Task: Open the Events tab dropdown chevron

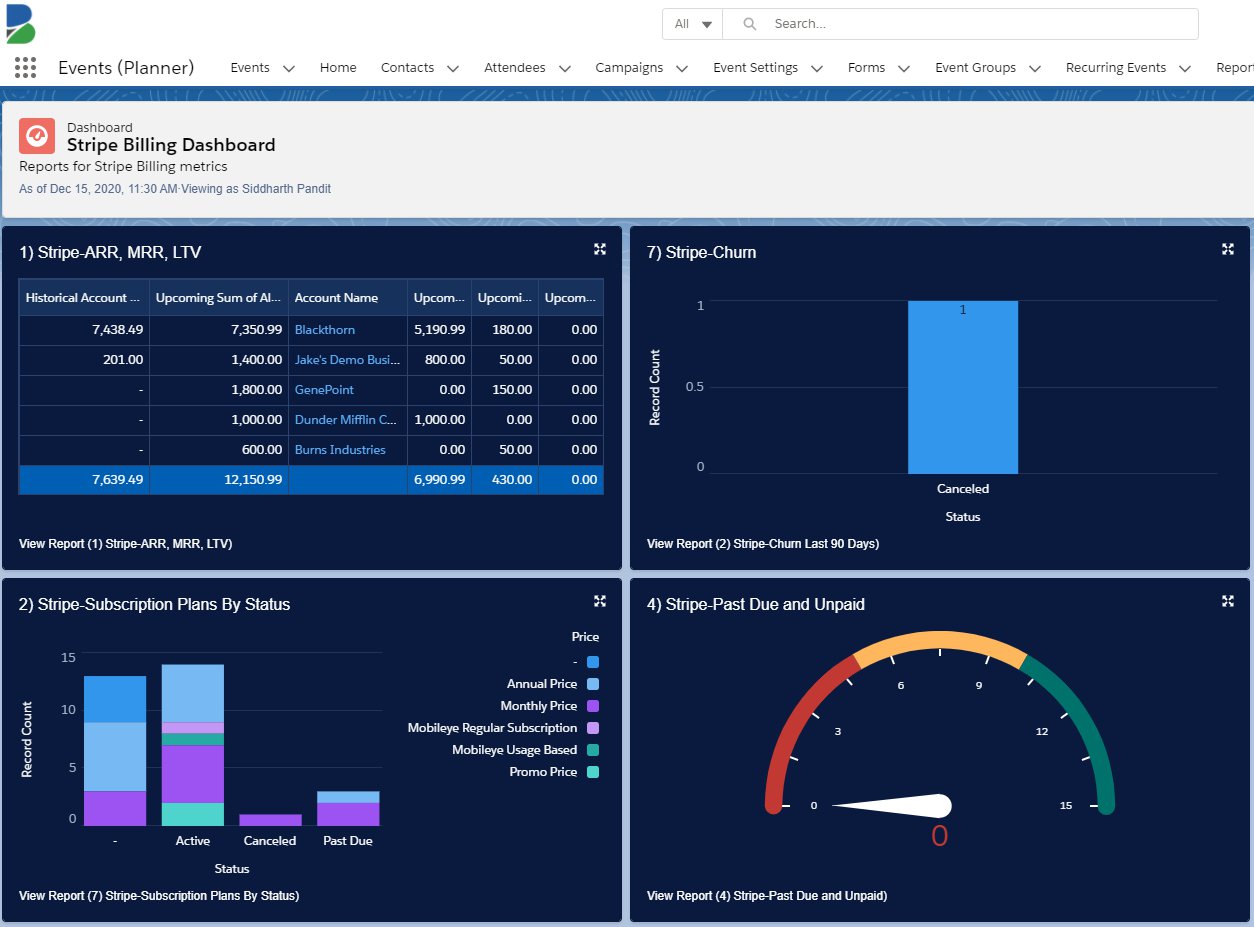Action: pos(289,68)
